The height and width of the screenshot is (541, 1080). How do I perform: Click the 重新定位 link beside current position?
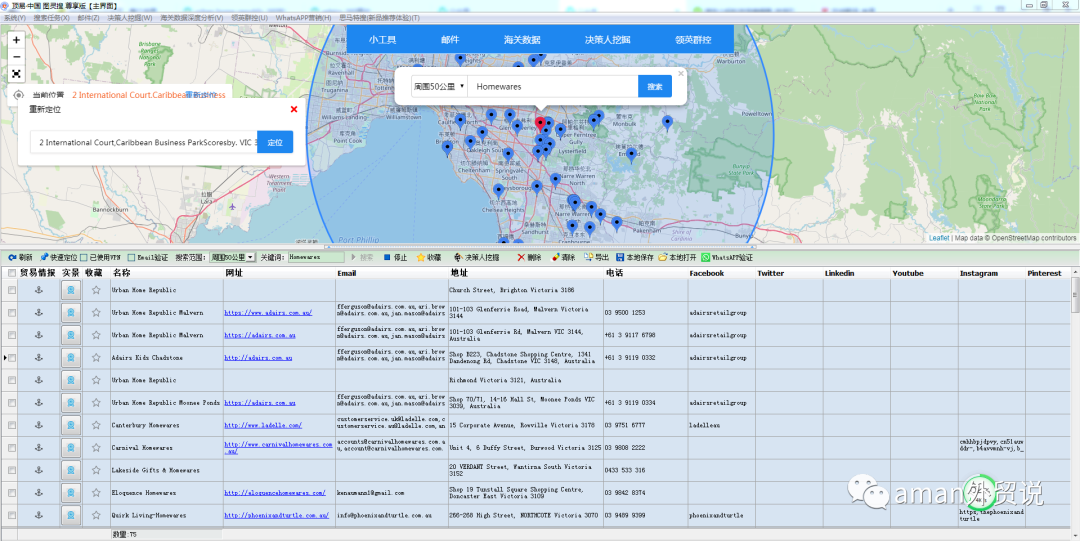click(202, 95)
